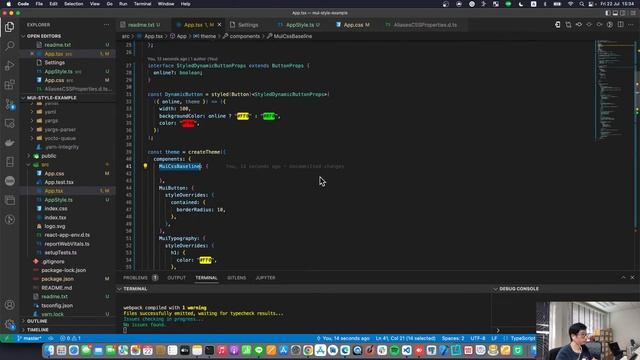
Task: Click the split editor right icon
Action: tap(620, 24)
